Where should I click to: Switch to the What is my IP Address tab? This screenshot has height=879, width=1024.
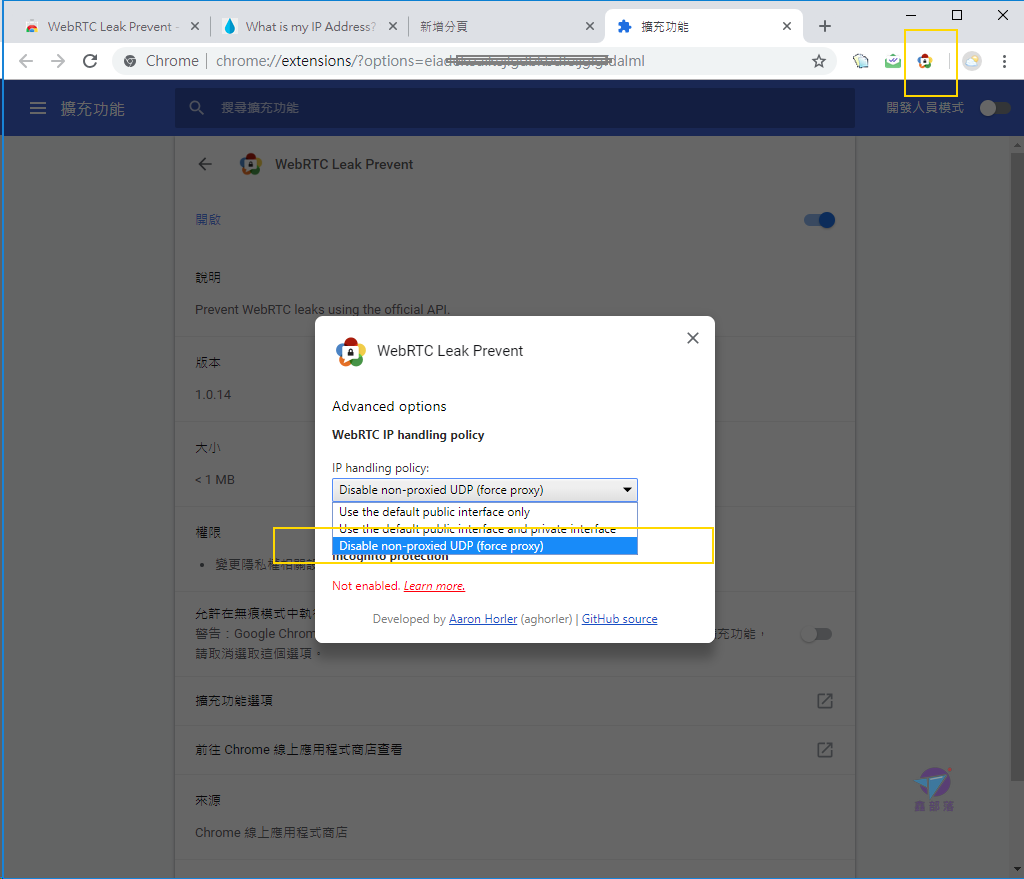pos(310,26)
